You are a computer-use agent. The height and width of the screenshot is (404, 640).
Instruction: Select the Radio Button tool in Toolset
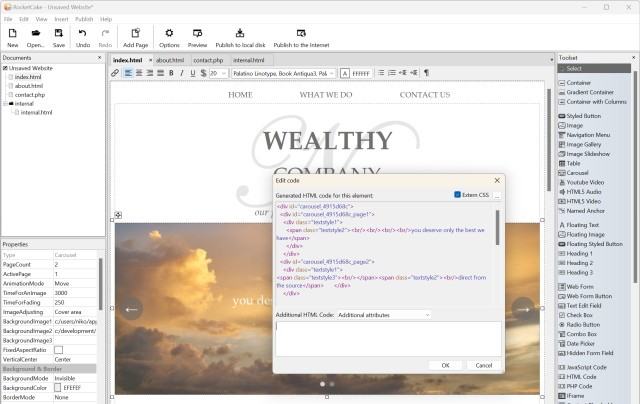coord(562,324)
